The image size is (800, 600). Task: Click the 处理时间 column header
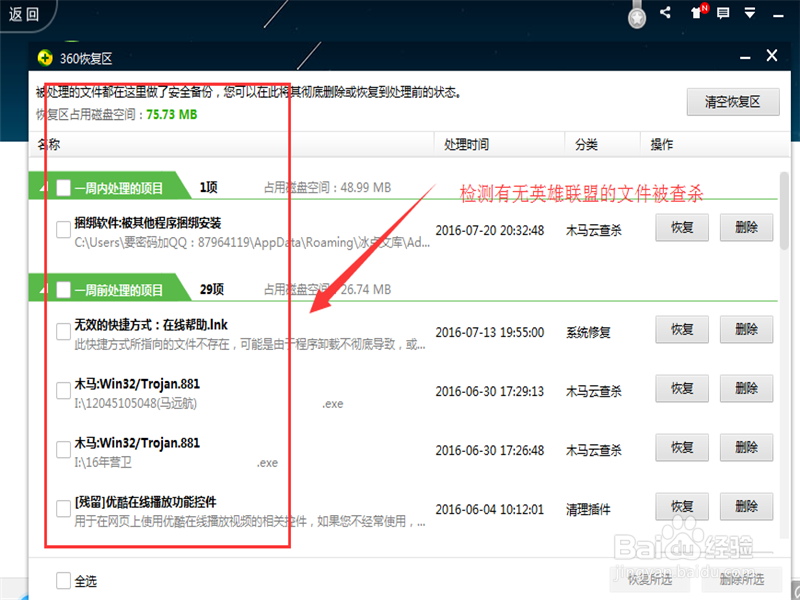click(x=466, y=144)
